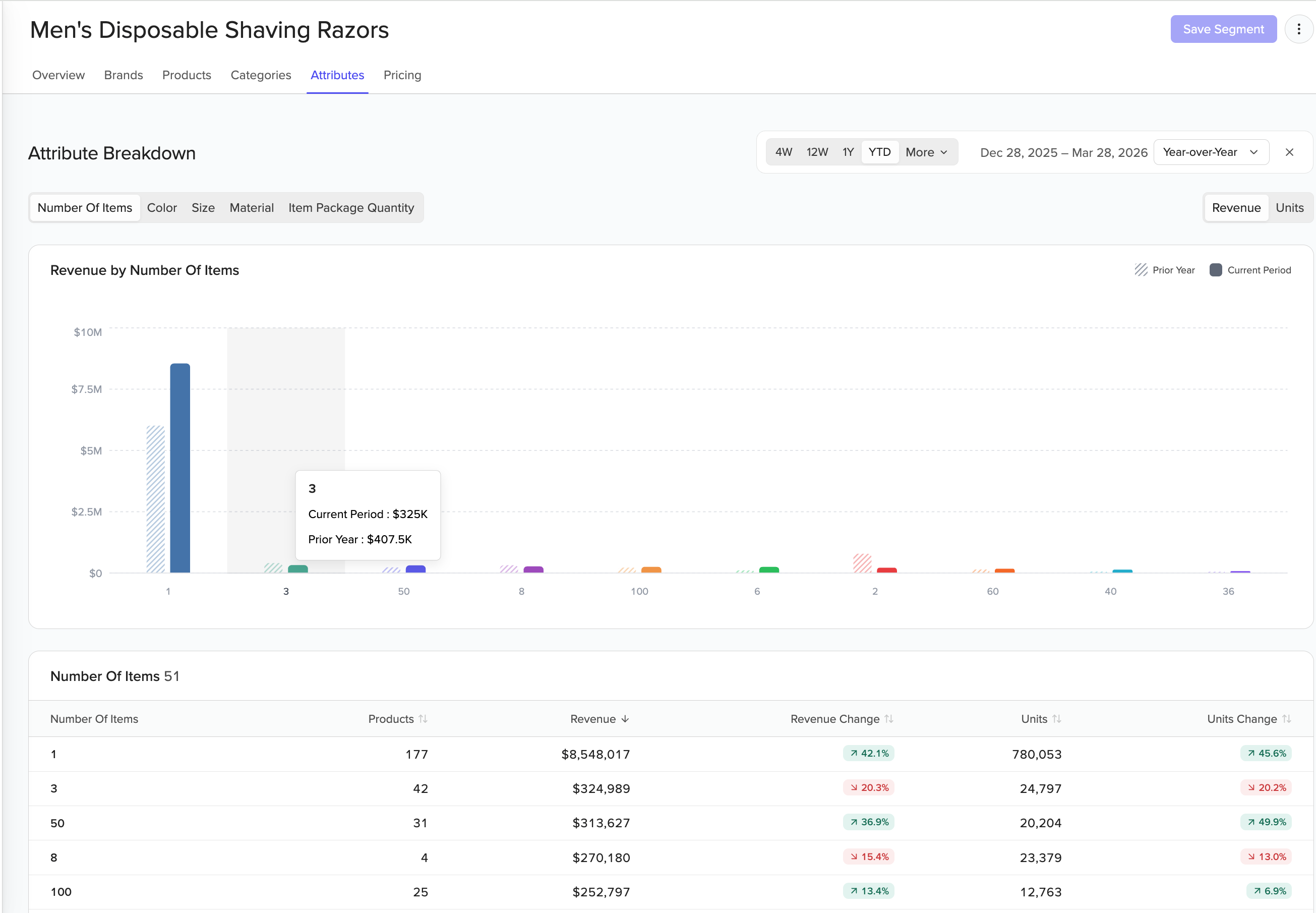The image size is (1316, 913).
Task: Switch chart metric to Revenue
Action: [1236, 208]
